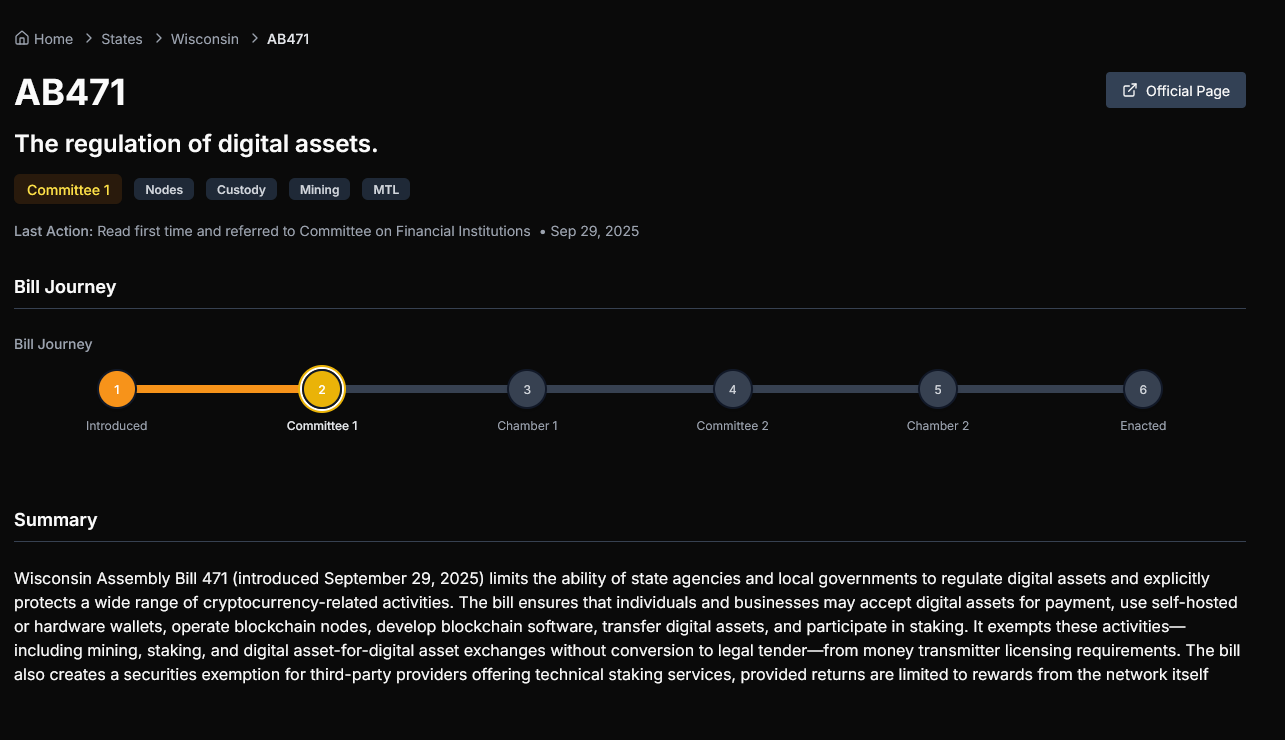Select AB471 in the breadcrumb trail
The height and width of the screenshot is (740, 1285).
pyautogui.click(x=287, y=38)
